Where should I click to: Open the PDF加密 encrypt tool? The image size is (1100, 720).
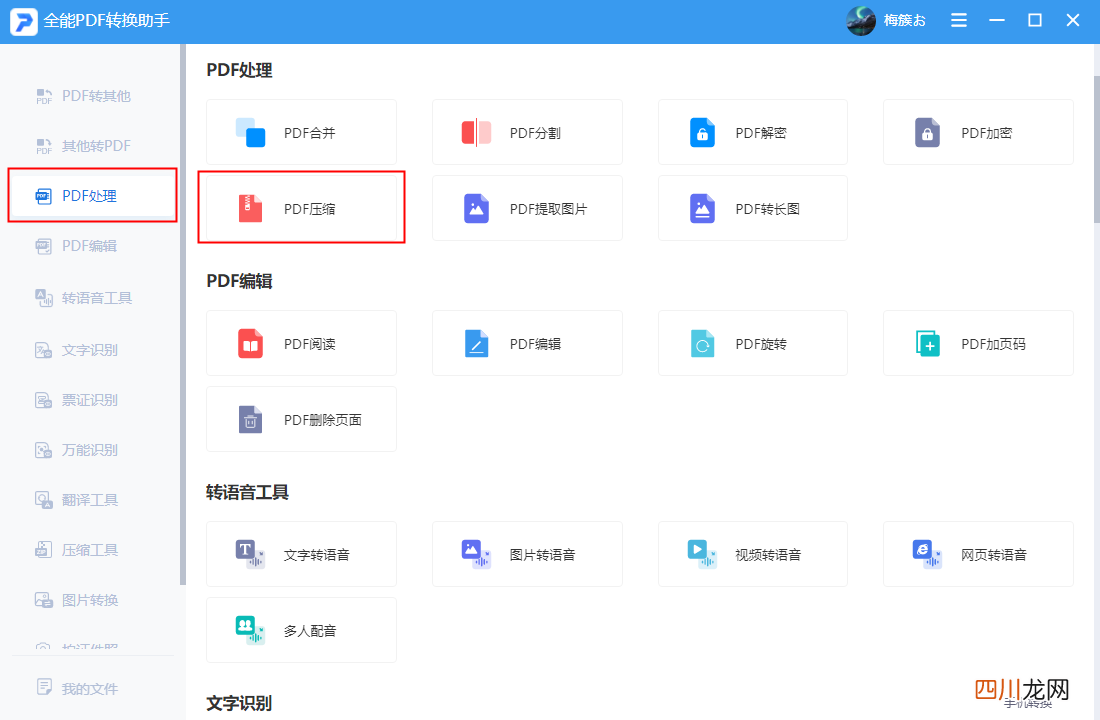coord(978,132)
